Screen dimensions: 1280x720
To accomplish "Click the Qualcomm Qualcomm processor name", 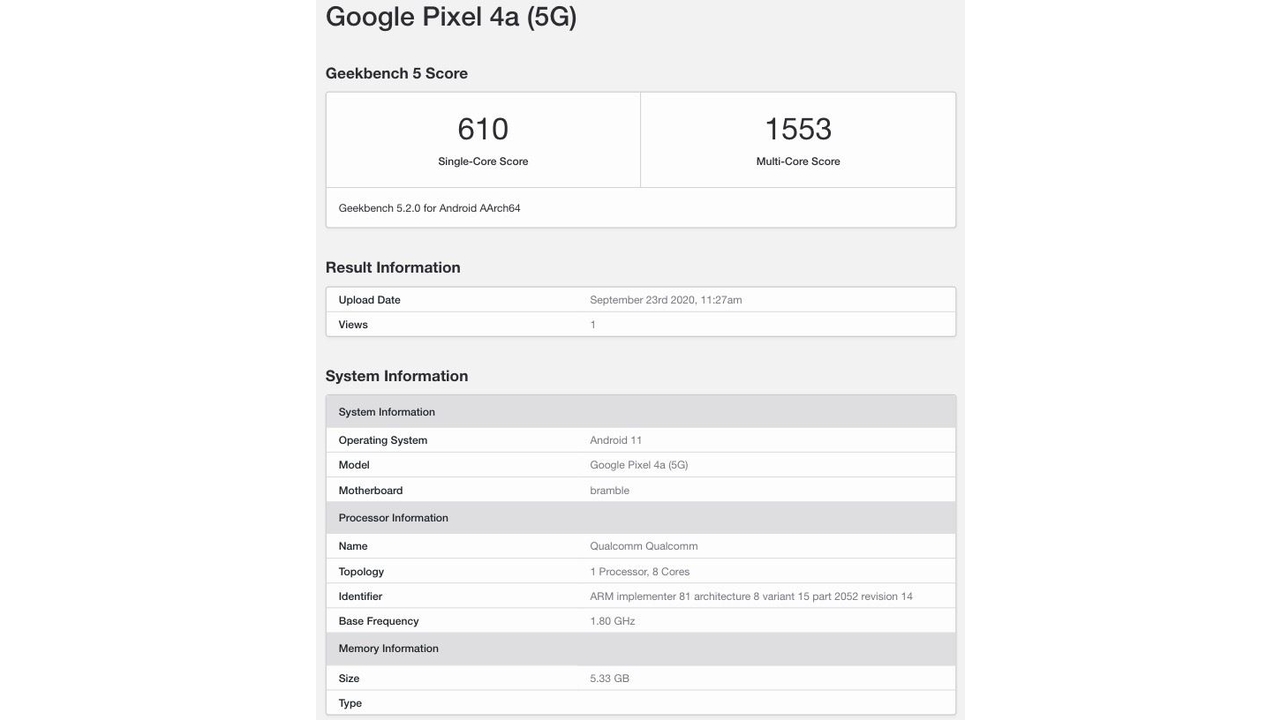I will (644, 546).
